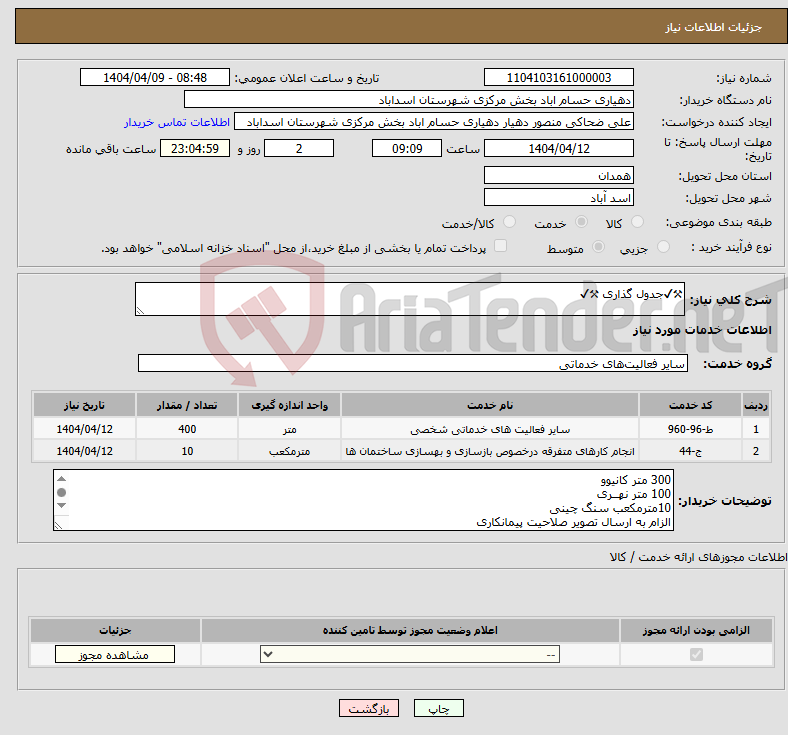
Task: Click the announcement date field 1404/04/09 - 08:48
Action: point(155,77)
